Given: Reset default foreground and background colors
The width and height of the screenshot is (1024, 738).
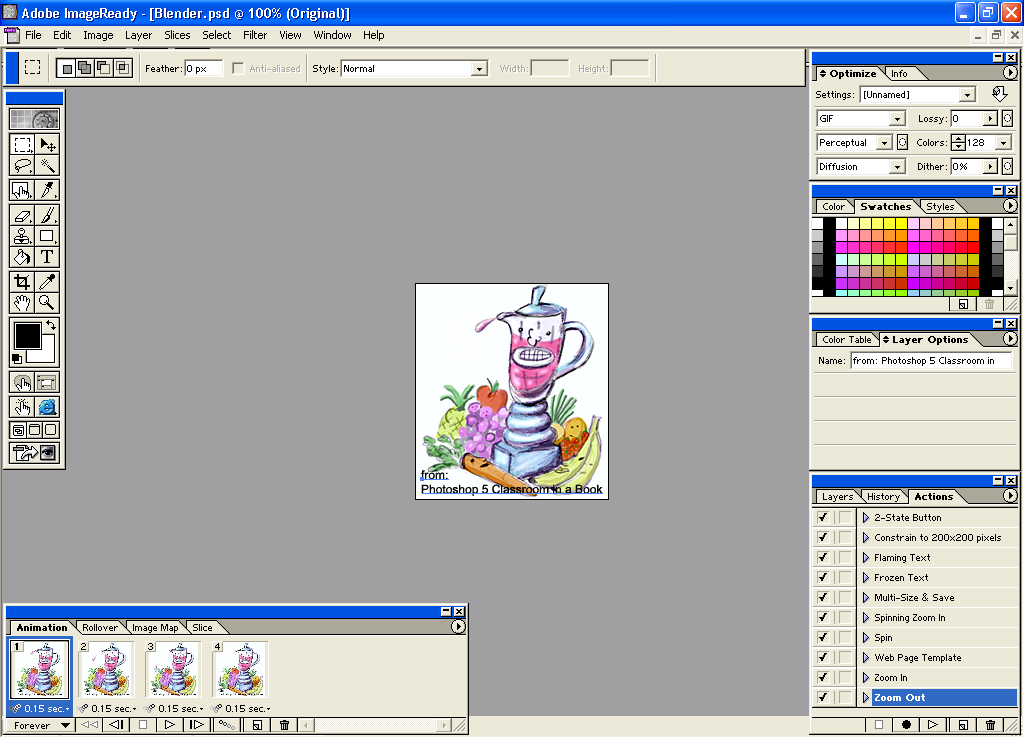Looking at the screenshot, I should [18, 358].
